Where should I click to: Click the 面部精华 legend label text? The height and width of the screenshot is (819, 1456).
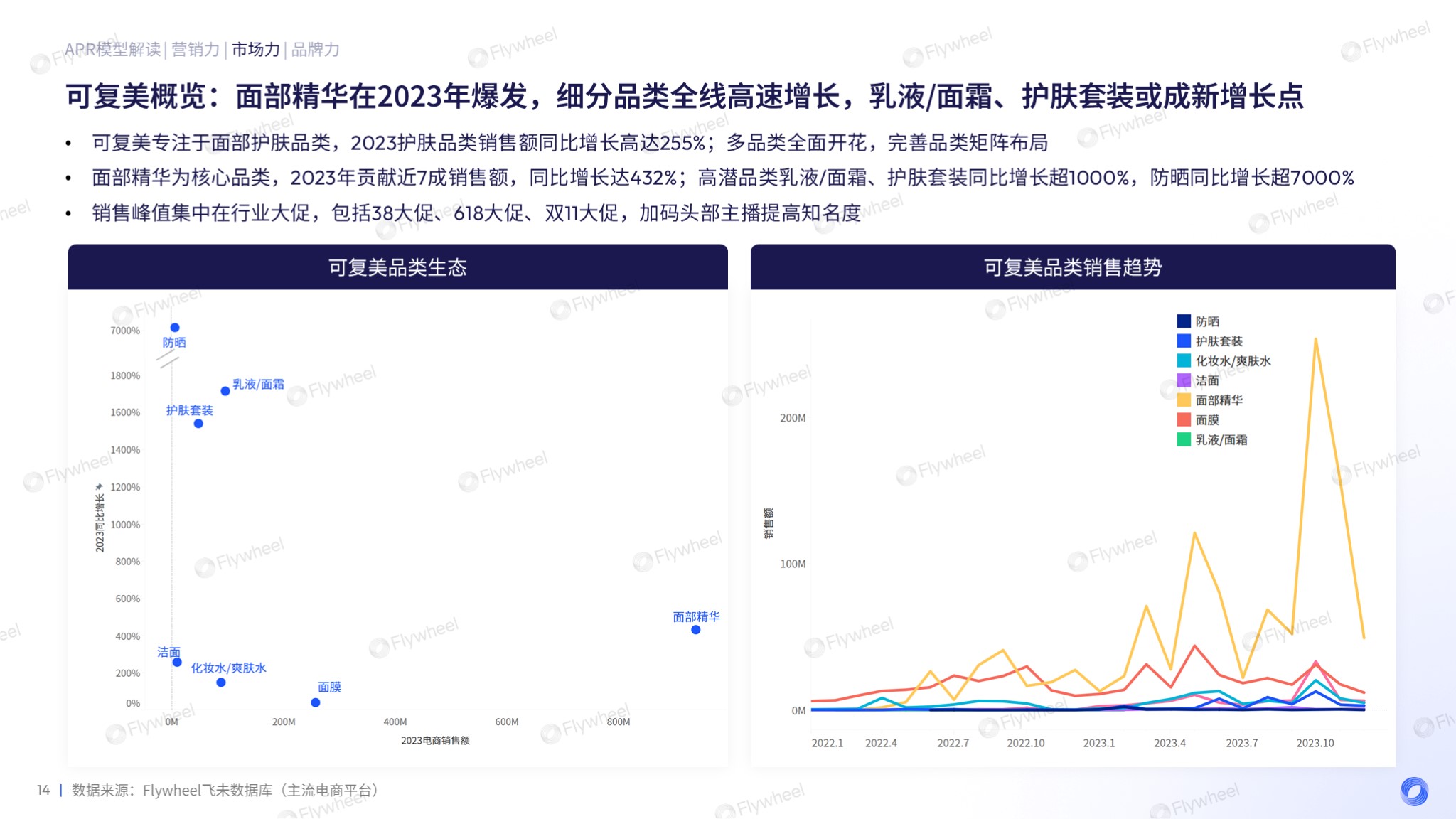pos(1219,400)
